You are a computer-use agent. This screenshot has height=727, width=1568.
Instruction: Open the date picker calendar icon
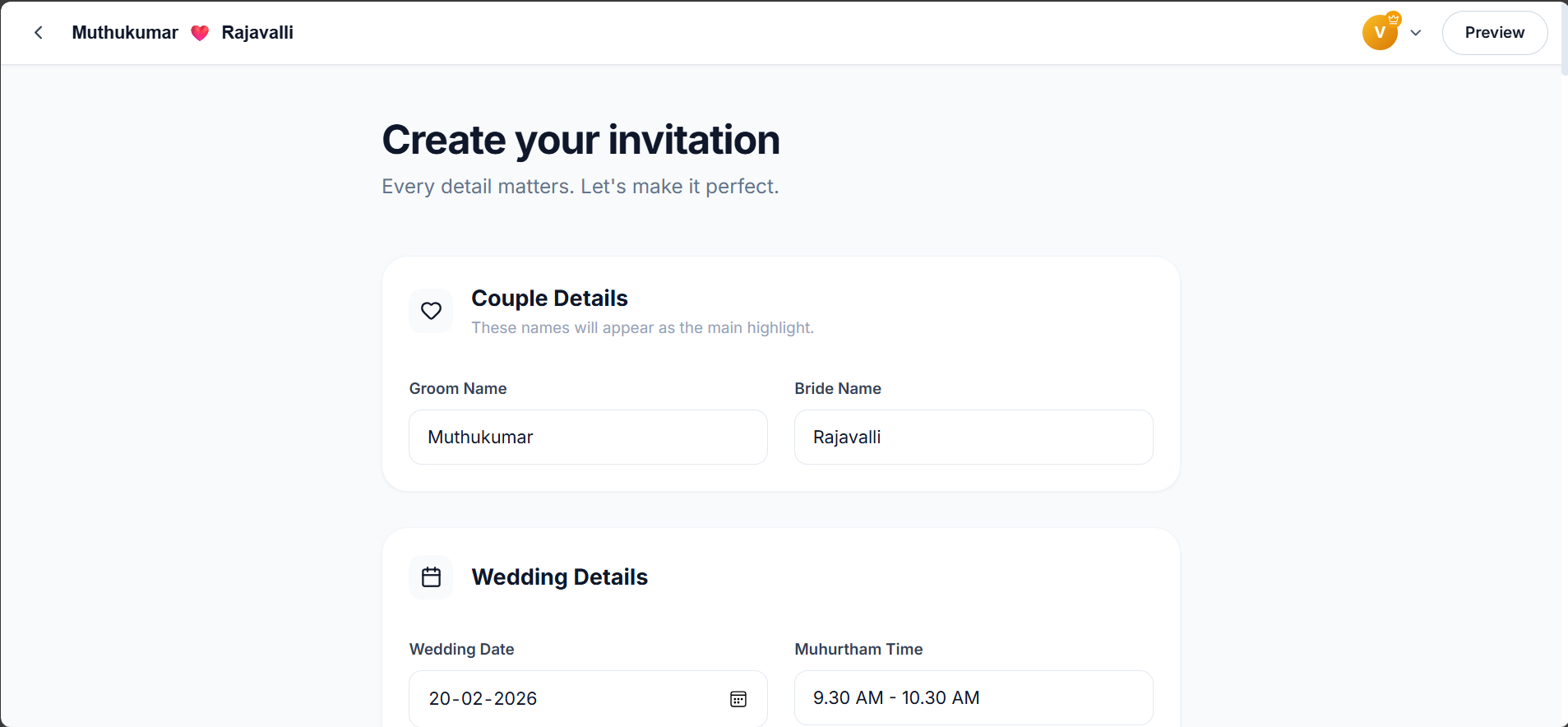click(738, 699)
